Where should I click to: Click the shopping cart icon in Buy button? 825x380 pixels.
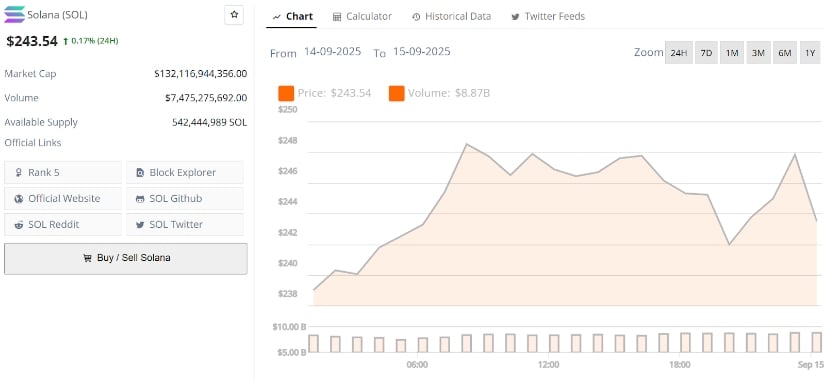coord(87,258)
